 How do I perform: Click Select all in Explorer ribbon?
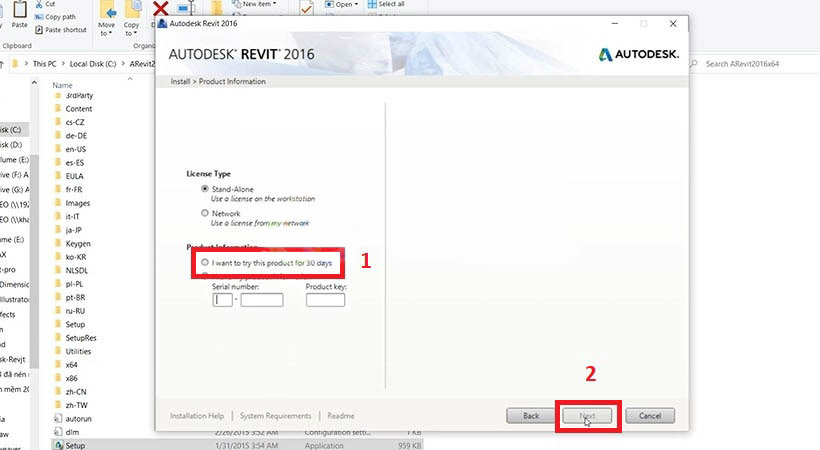386,4
